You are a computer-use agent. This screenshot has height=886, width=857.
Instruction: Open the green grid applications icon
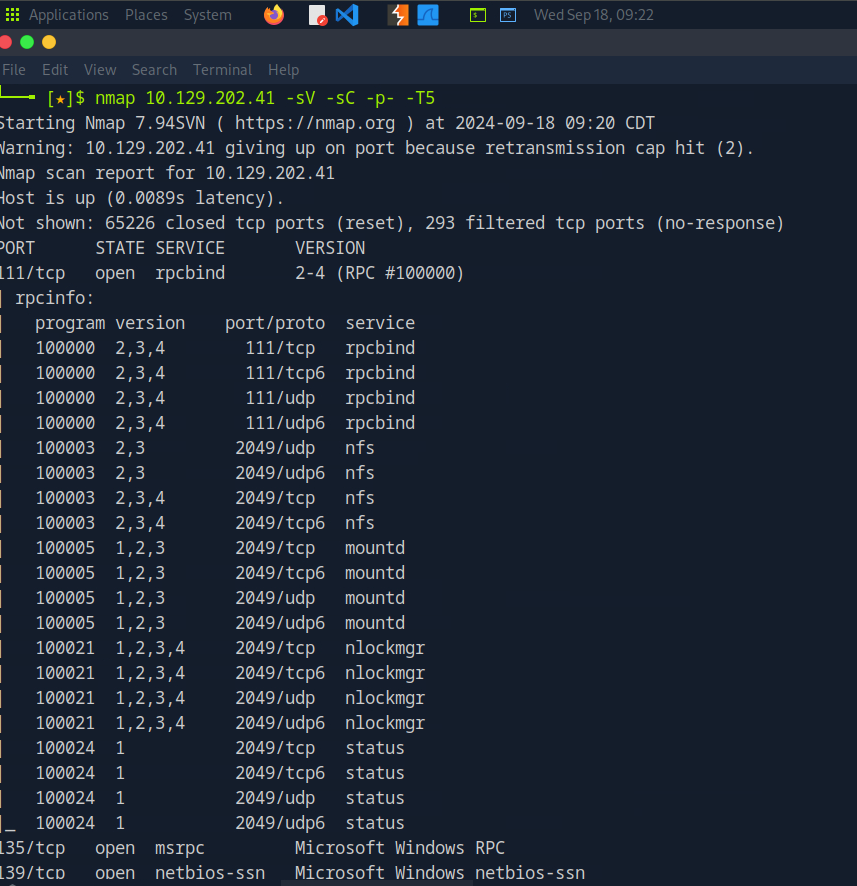(12, 15)
